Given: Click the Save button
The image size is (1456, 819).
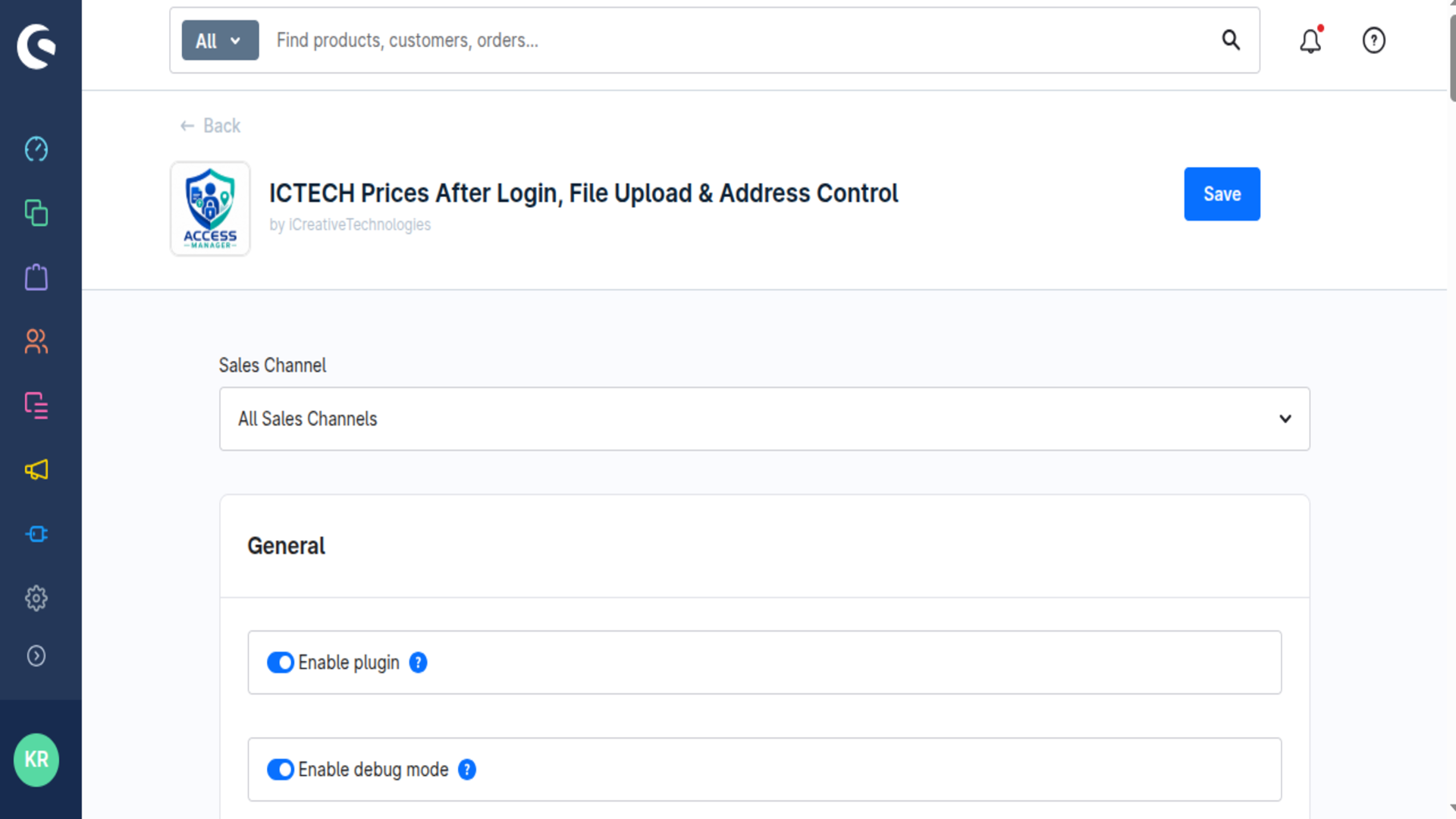Looking at the screenshot, I should [1222, 194].
